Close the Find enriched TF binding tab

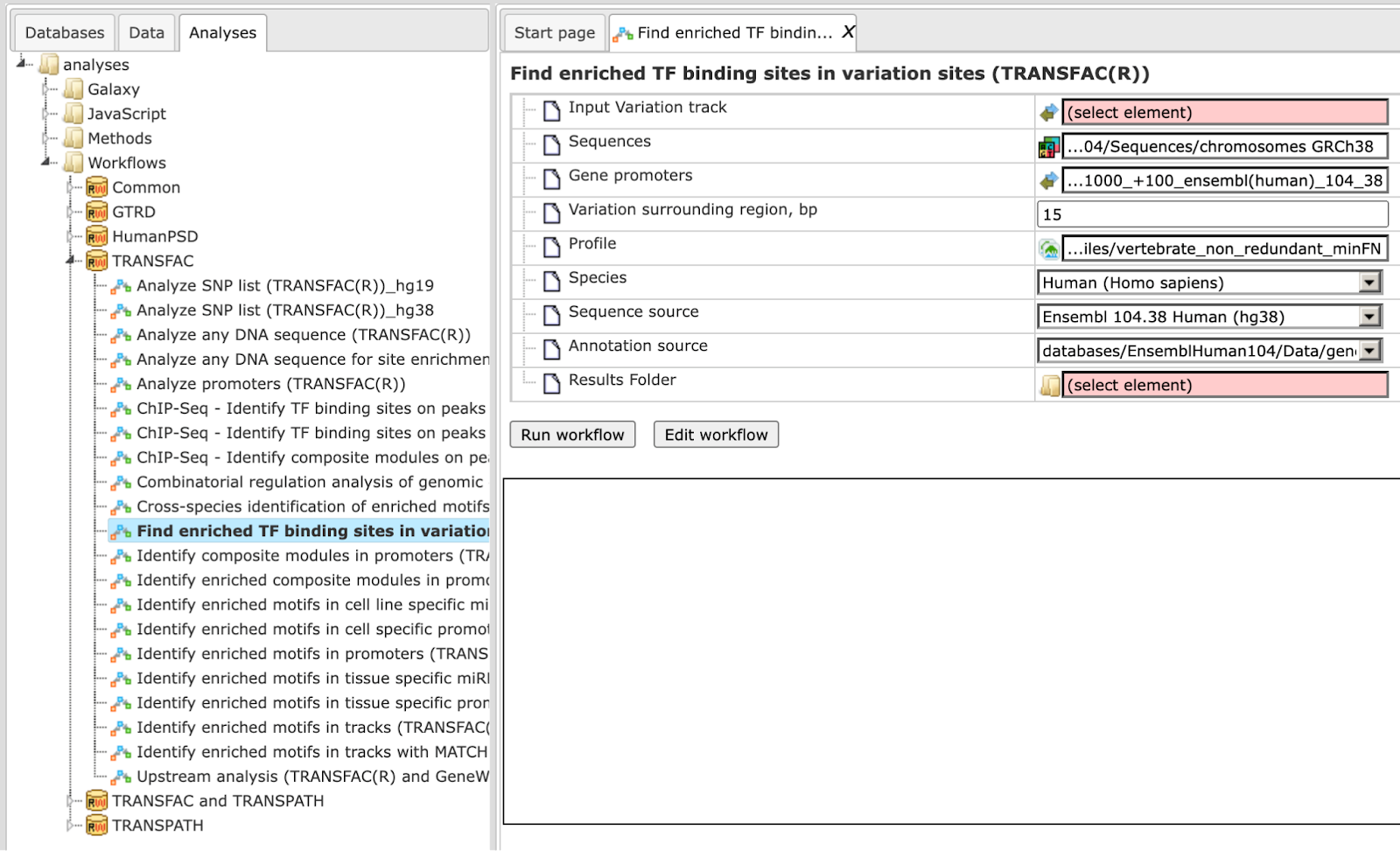coord(847,31)
